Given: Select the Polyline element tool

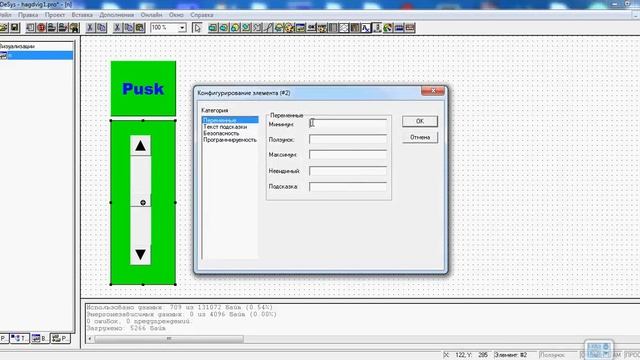Looking at the screenshot, I should 256,28.
